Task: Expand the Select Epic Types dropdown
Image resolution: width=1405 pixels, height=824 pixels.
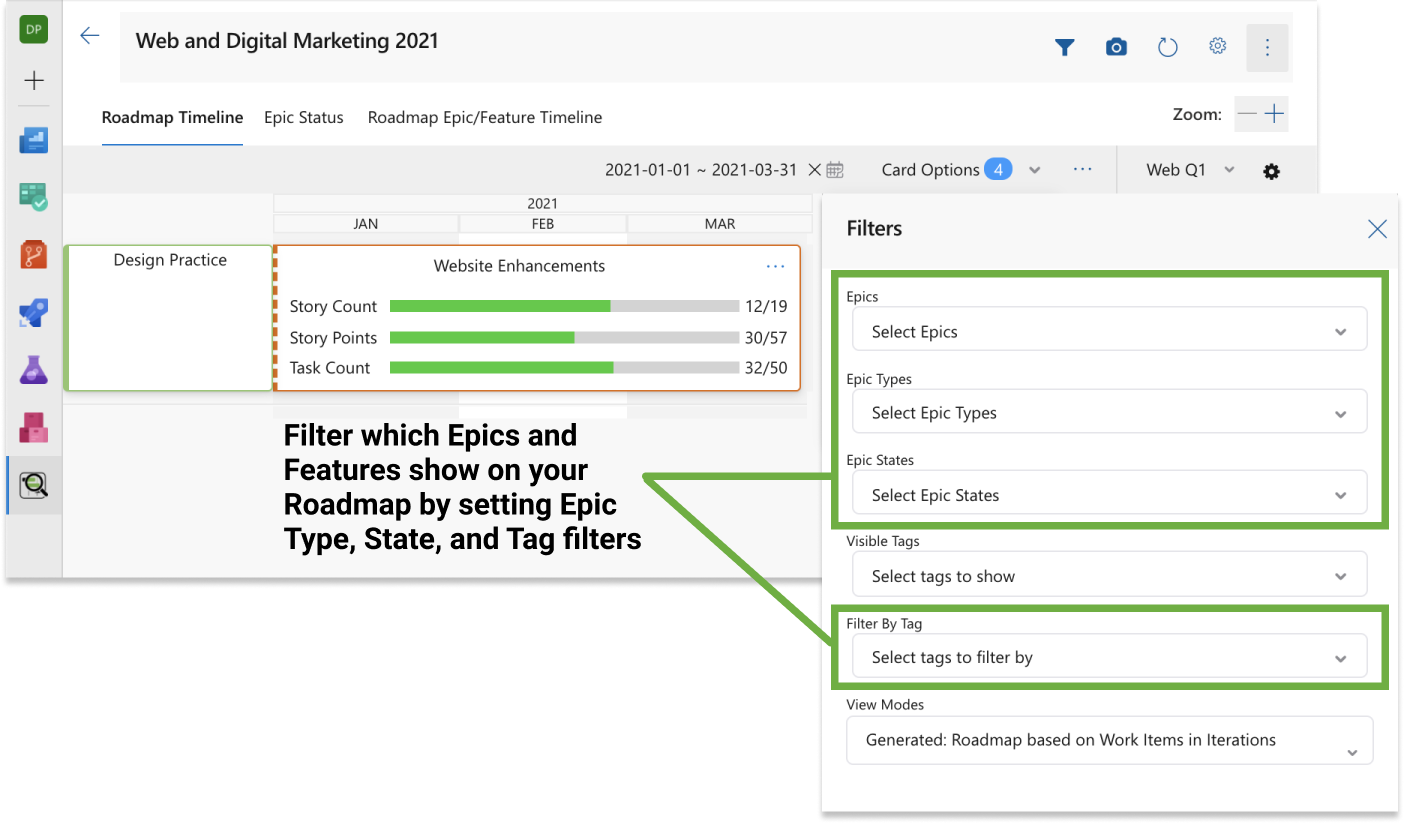Action: 1110,411
